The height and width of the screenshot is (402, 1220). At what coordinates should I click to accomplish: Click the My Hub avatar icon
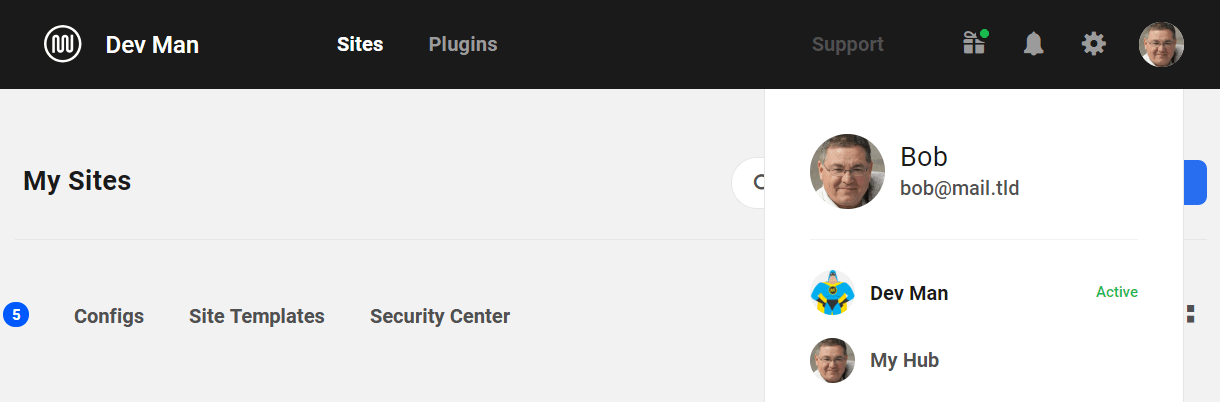[832, 360]
